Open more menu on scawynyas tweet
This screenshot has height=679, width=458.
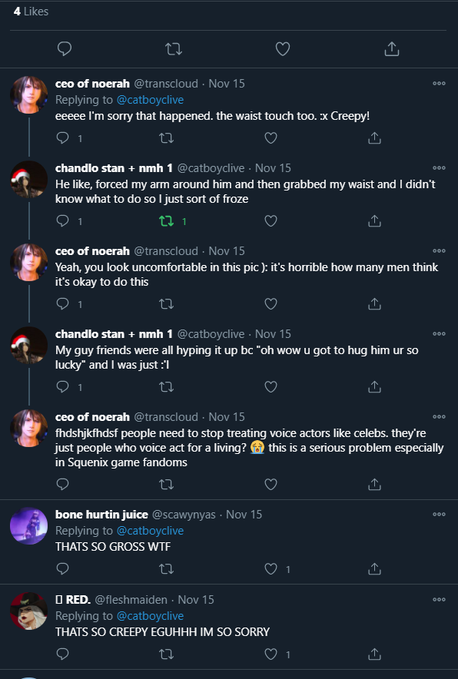pos(439,514)
